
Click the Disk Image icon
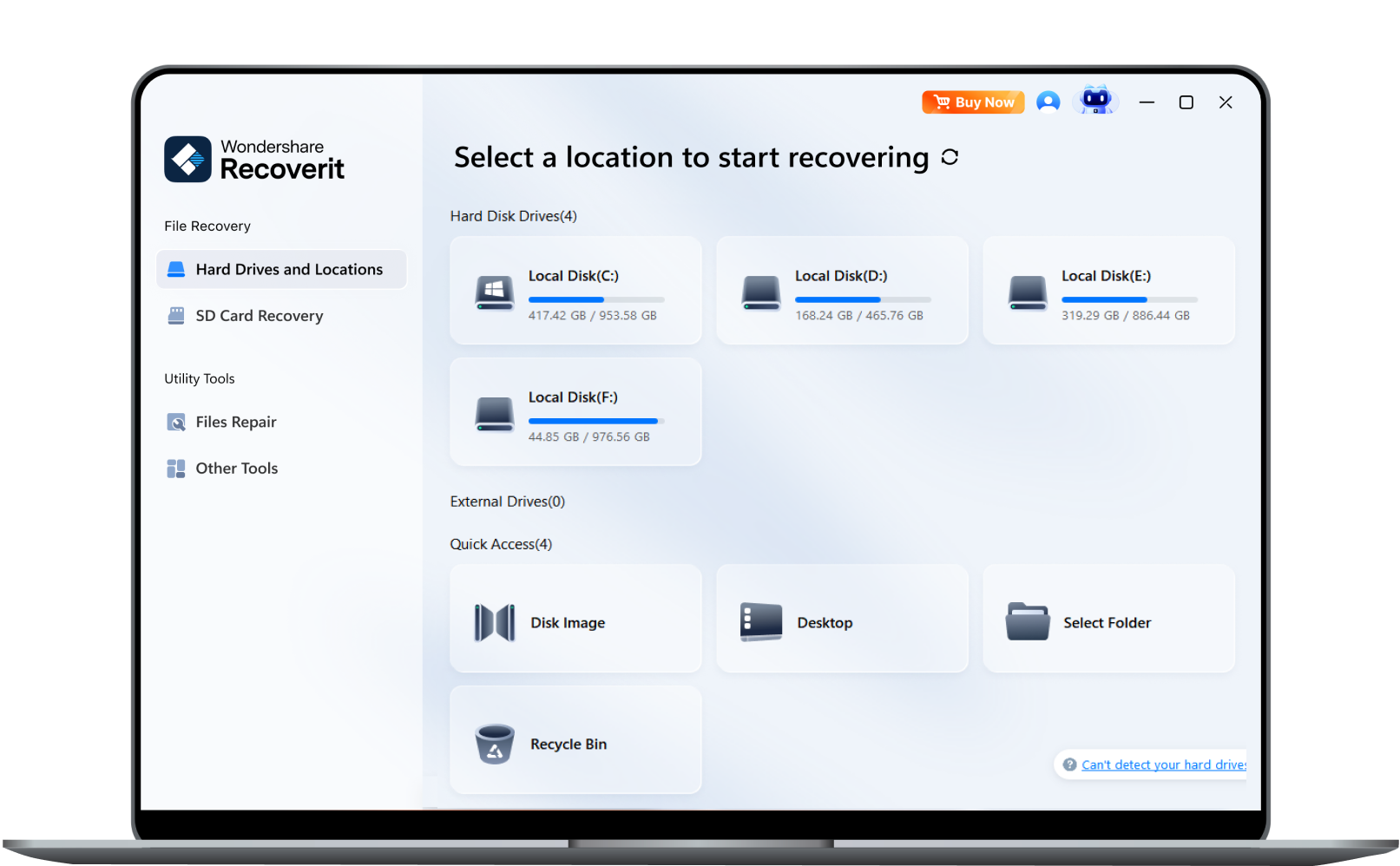(495, 623)
